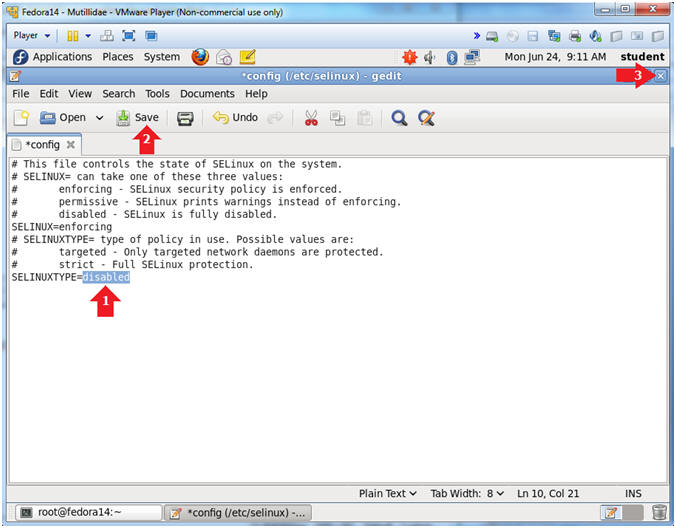Click the Ln 10, Col 21 status text
The height and width of the screenshot is (528, 676).
click(x=548, y=494)
